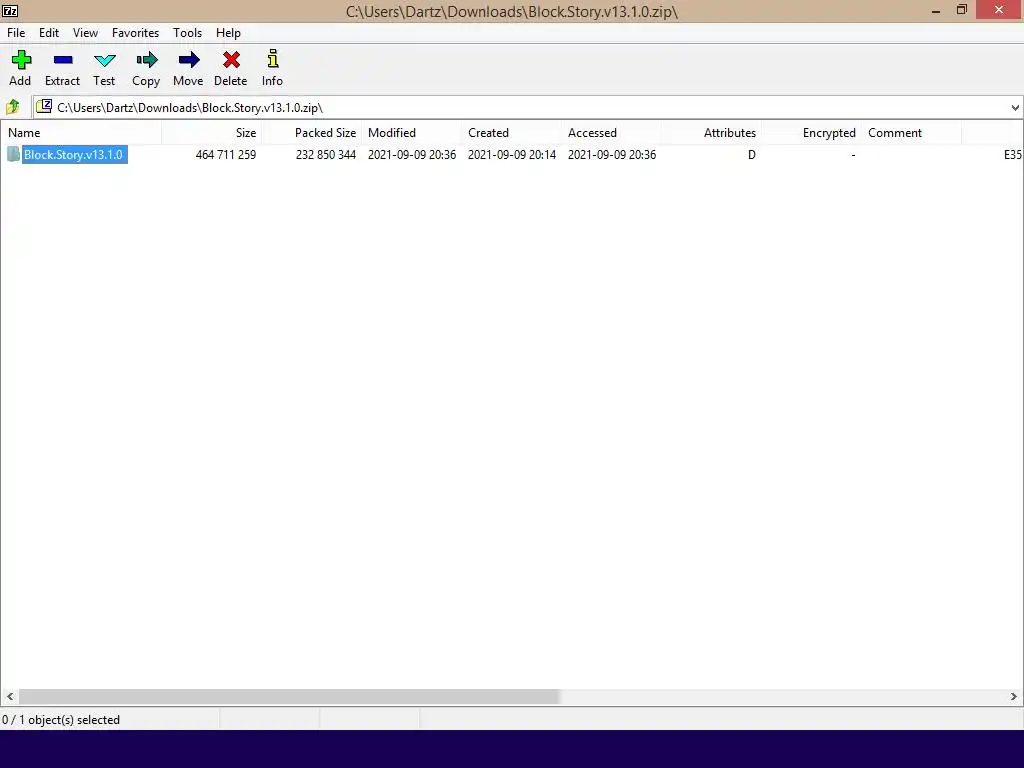Click the blue Move arrow icon
Viewport: 1024px width, 768px height.
pos(189,60)
